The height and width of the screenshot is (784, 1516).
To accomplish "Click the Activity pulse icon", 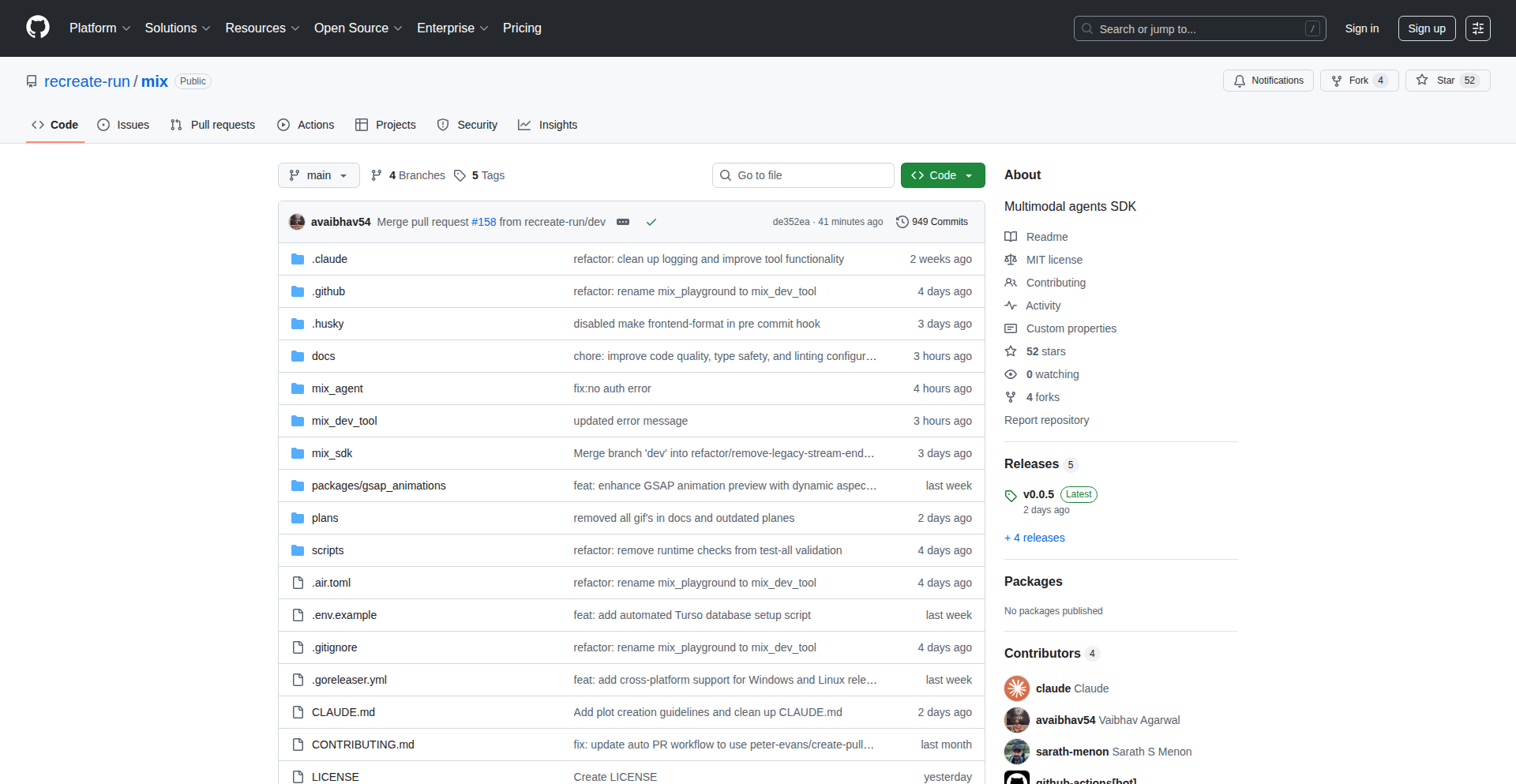I will tap(1011, 306).
